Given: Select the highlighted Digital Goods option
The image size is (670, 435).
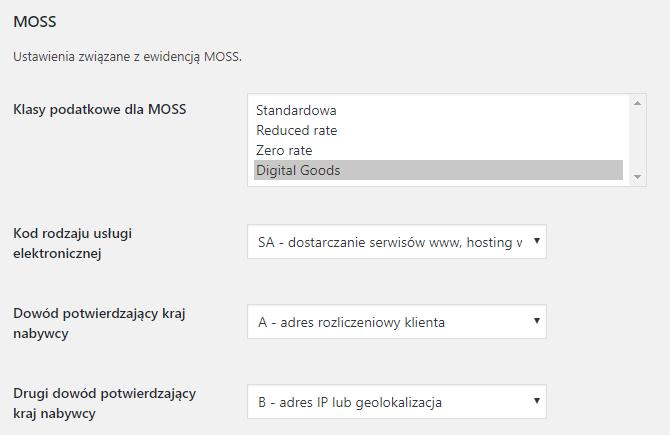Looking at the screenshot, I should click(x=298, y=170).
